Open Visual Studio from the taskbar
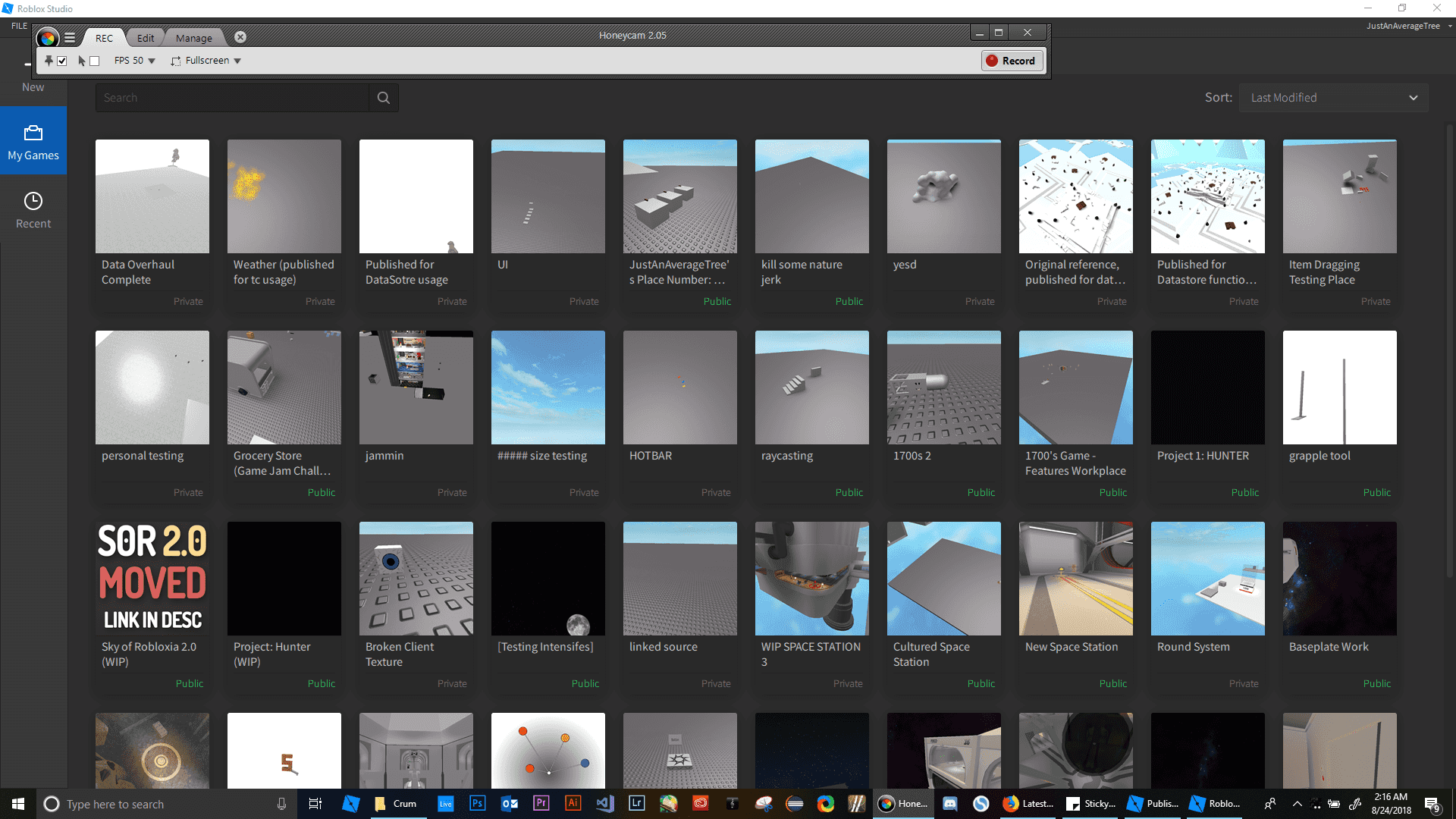 pyautogui.click(x=604, y=804)
